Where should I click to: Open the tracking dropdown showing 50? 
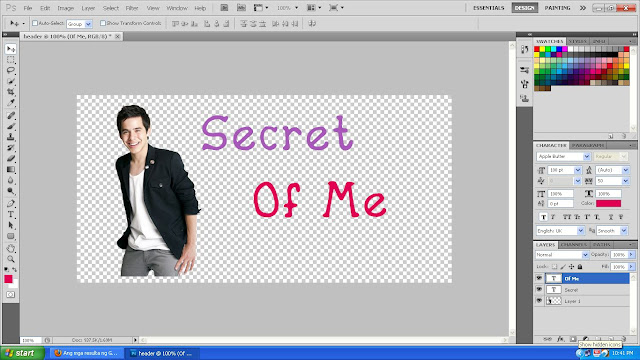coord(625,181)
